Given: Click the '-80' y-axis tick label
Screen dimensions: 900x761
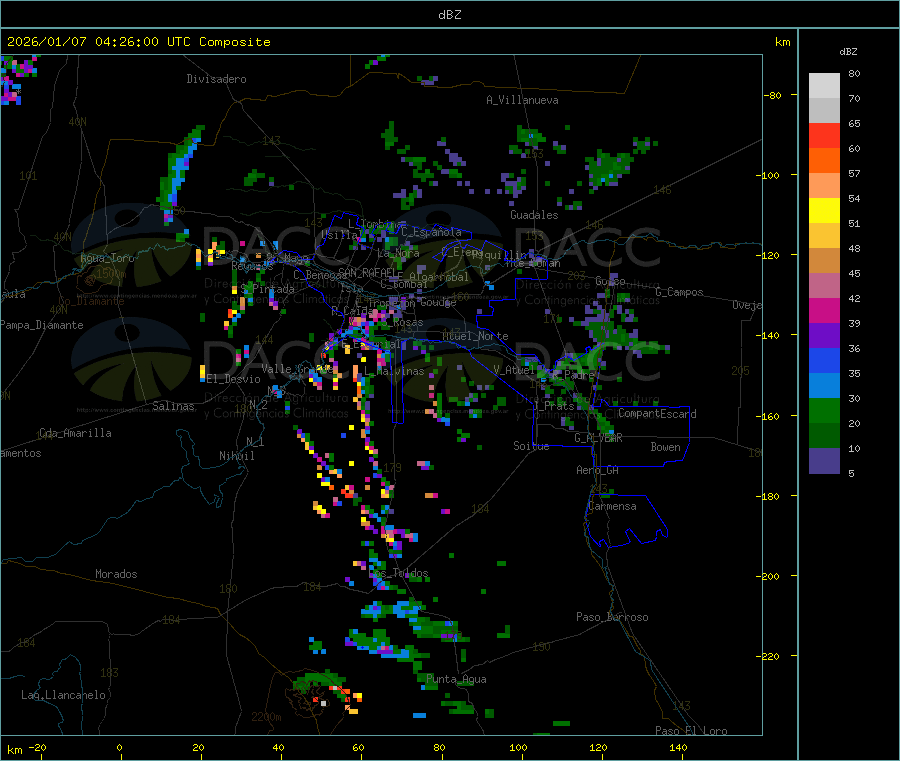Looking at the screenshot, I should [x=772, y=96].
